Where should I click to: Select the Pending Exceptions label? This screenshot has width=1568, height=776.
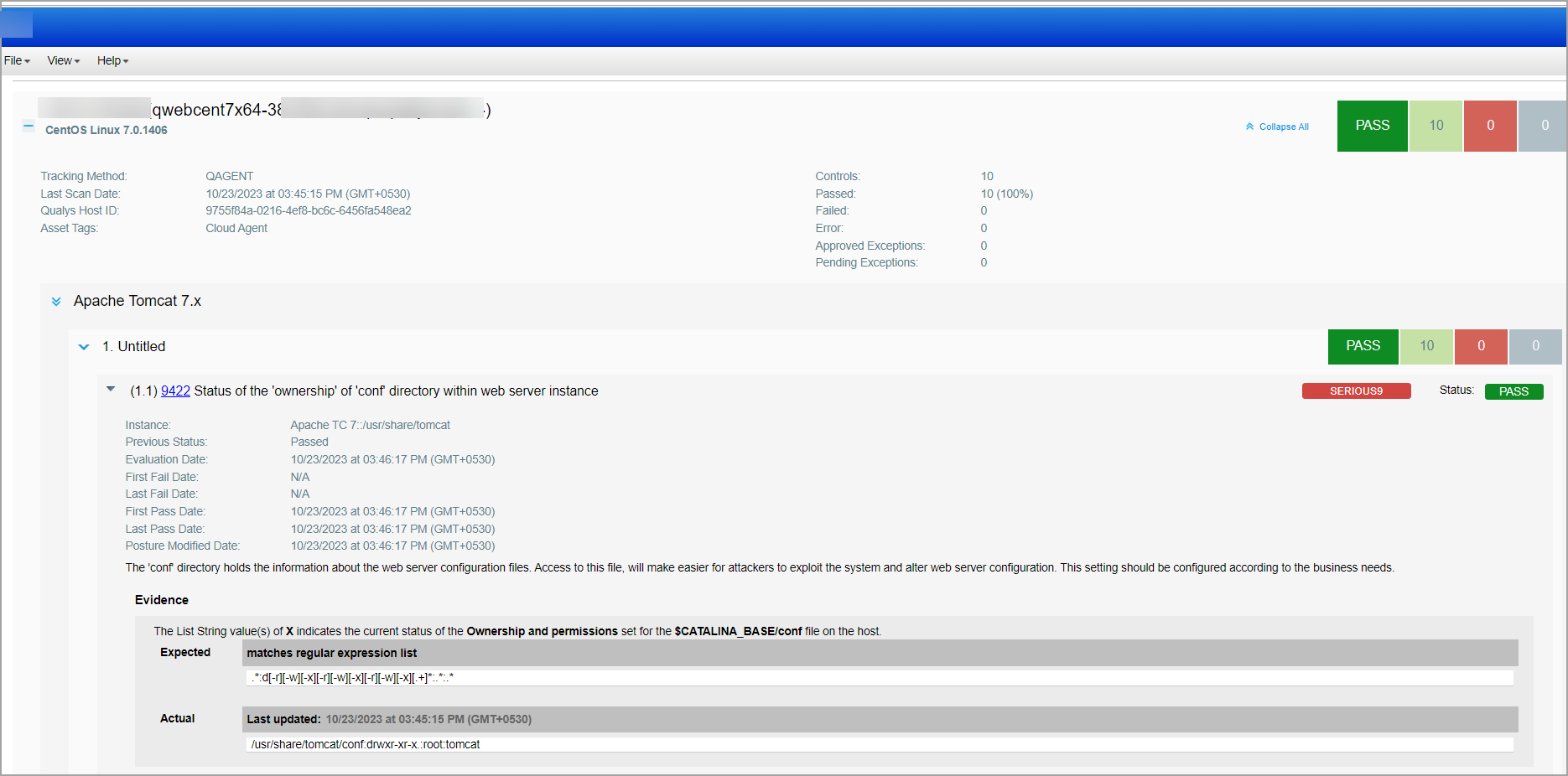[x=866, y=262]
